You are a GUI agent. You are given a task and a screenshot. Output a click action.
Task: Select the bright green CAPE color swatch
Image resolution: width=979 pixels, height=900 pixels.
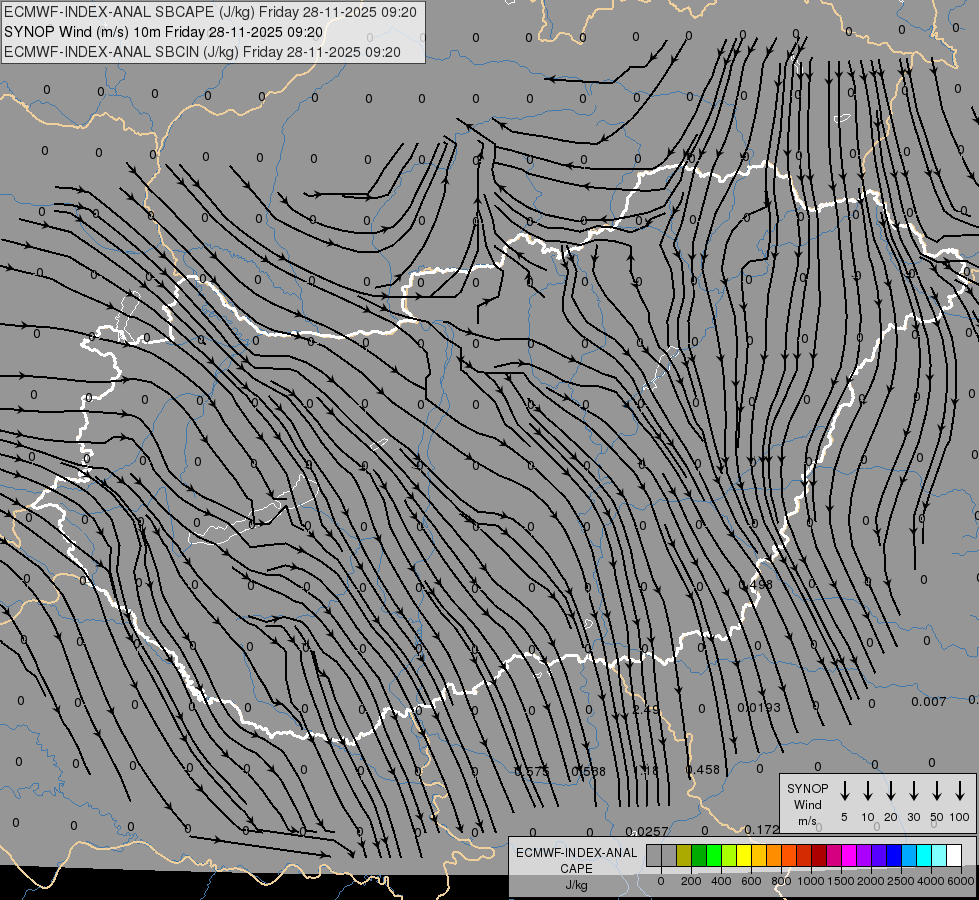[x=714, y=856]
